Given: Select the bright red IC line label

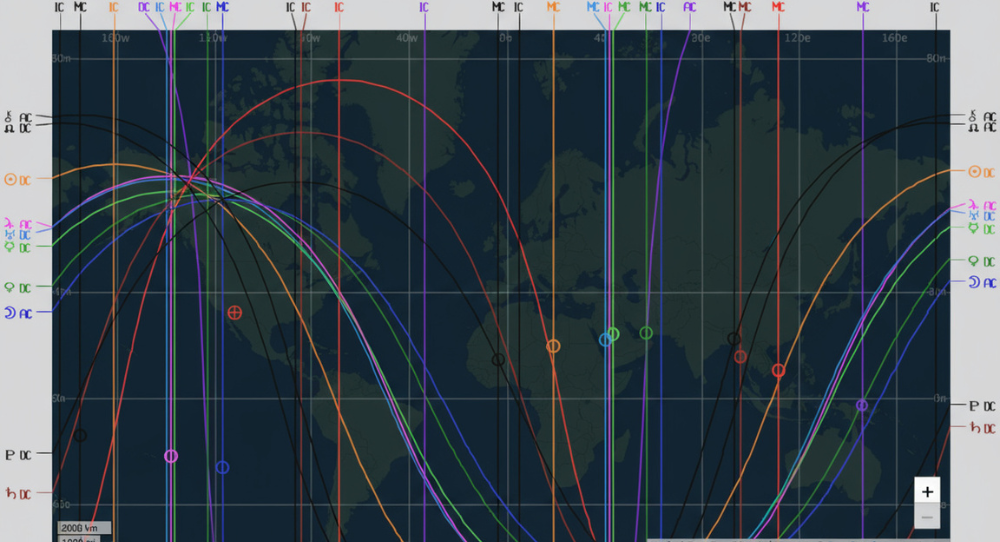Looking at the screenshot, I should click(339, 7).
